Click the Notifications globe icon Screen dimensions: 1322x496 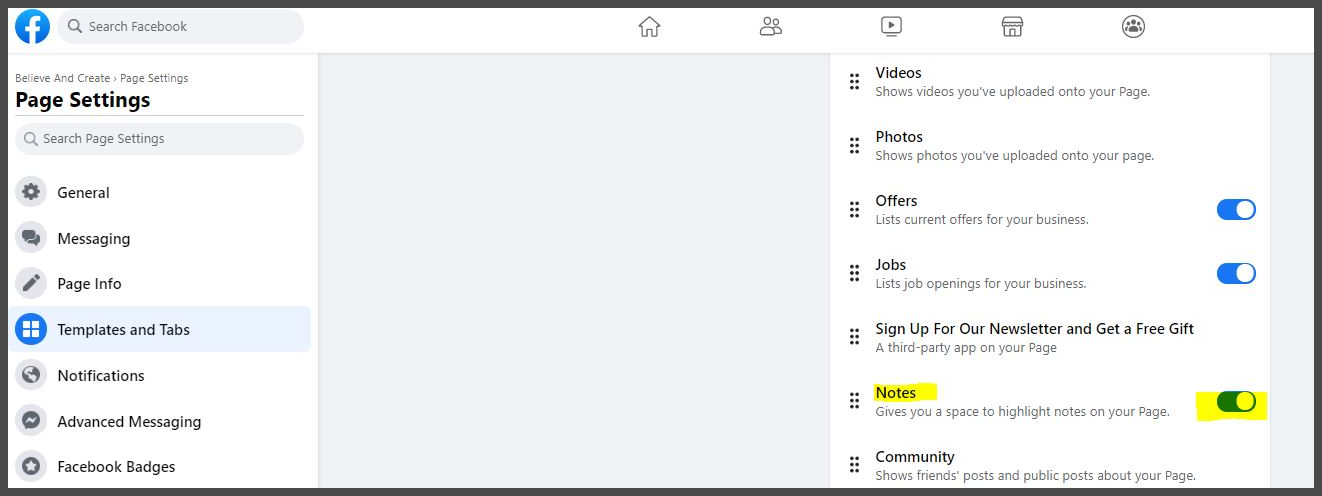(31, 375)
